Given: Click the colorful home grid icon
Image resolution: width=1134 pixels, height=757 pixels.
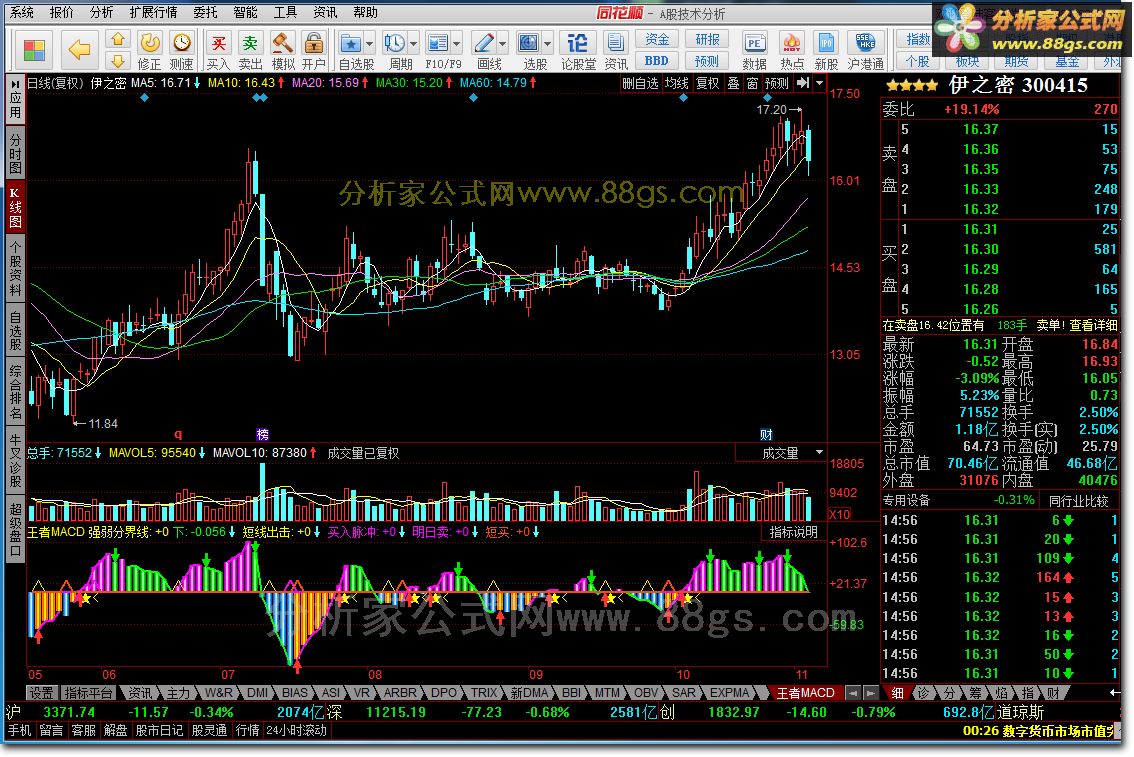Looking at the screenshot, I should (34, 51).
